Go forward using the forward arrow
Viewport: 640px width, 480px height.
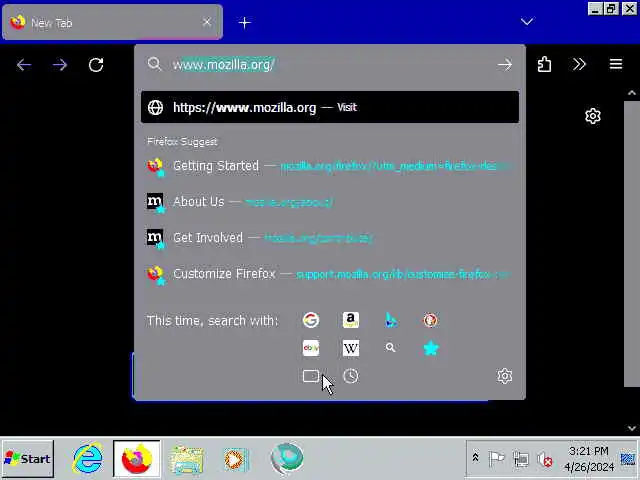point(60,65)
